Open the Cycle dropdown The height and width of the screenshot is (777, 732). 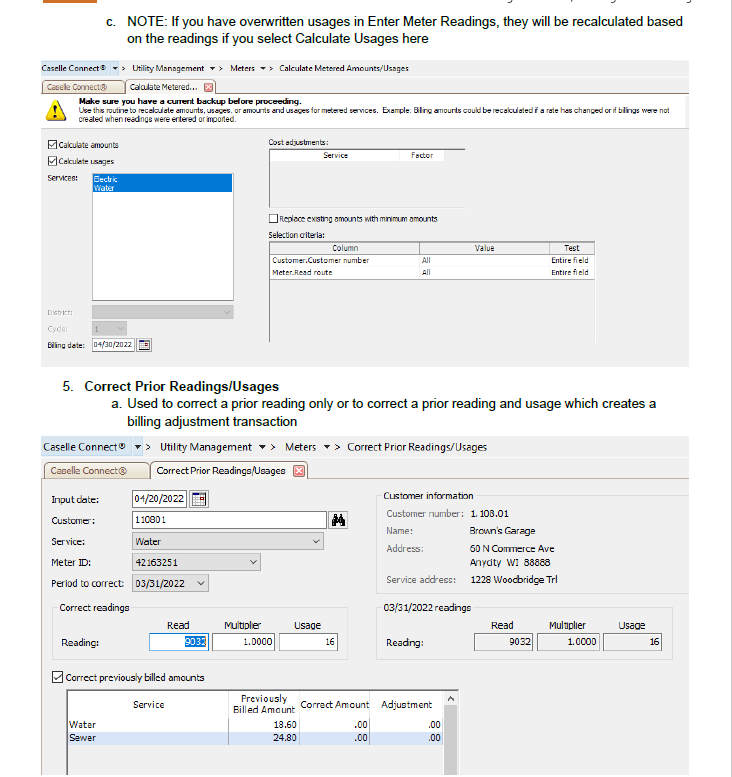point(110,329)
